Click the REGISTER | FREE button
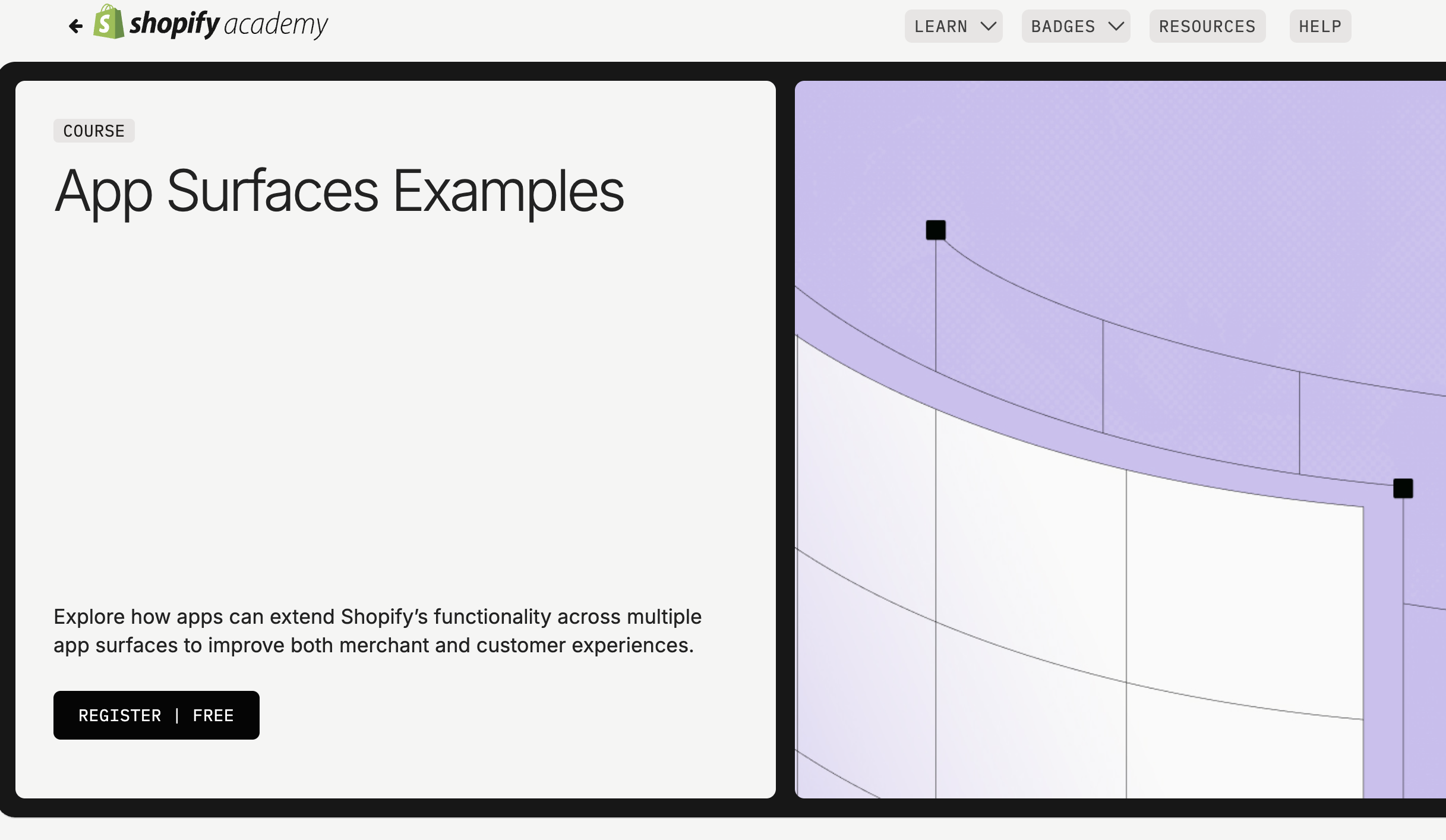The height and width of the screenshot is (840, 1446). pyautogui.click(x=156, y=715)
